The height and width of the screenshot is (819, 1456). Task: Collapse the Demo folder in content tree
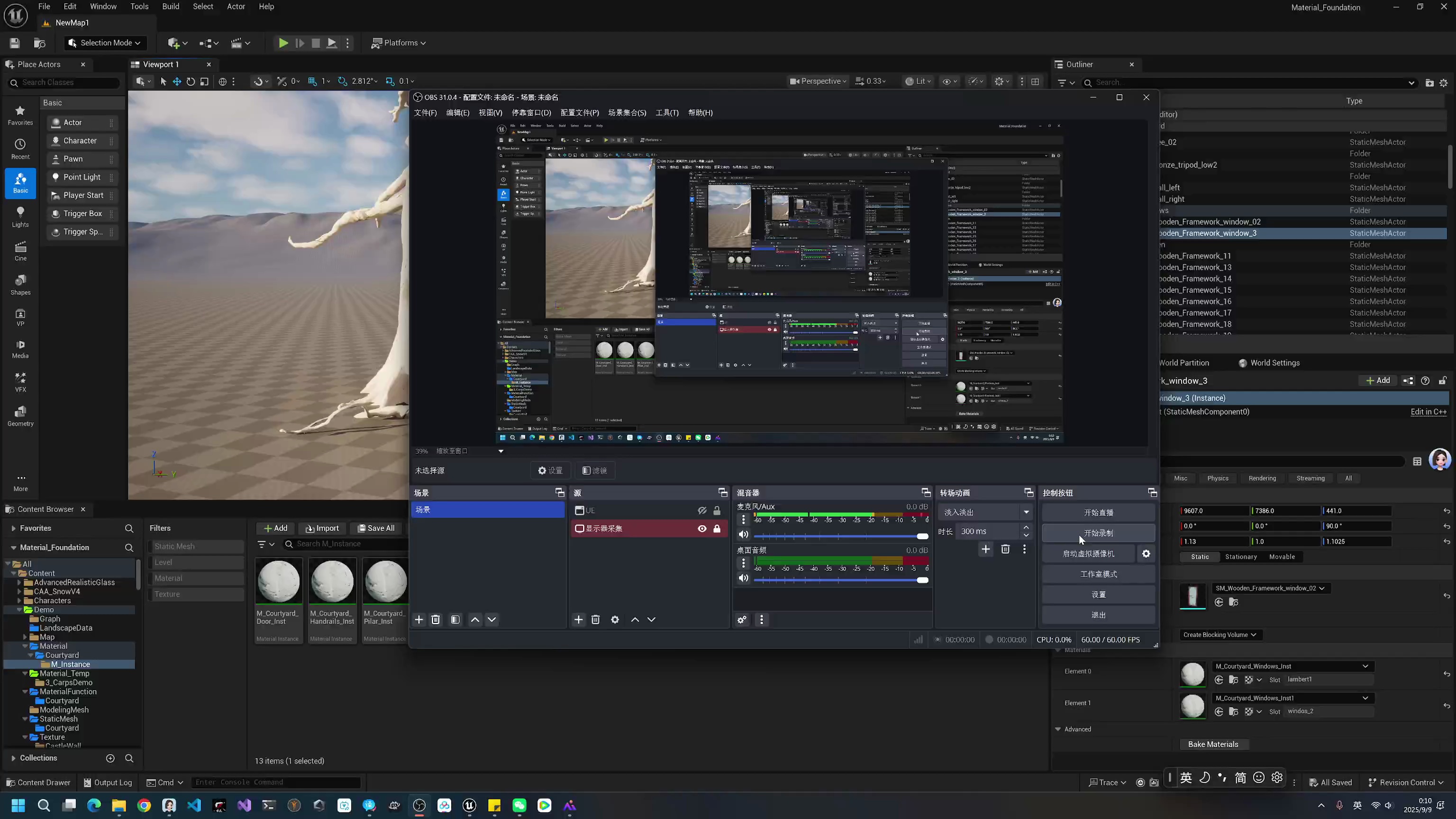tap(20, 610)
